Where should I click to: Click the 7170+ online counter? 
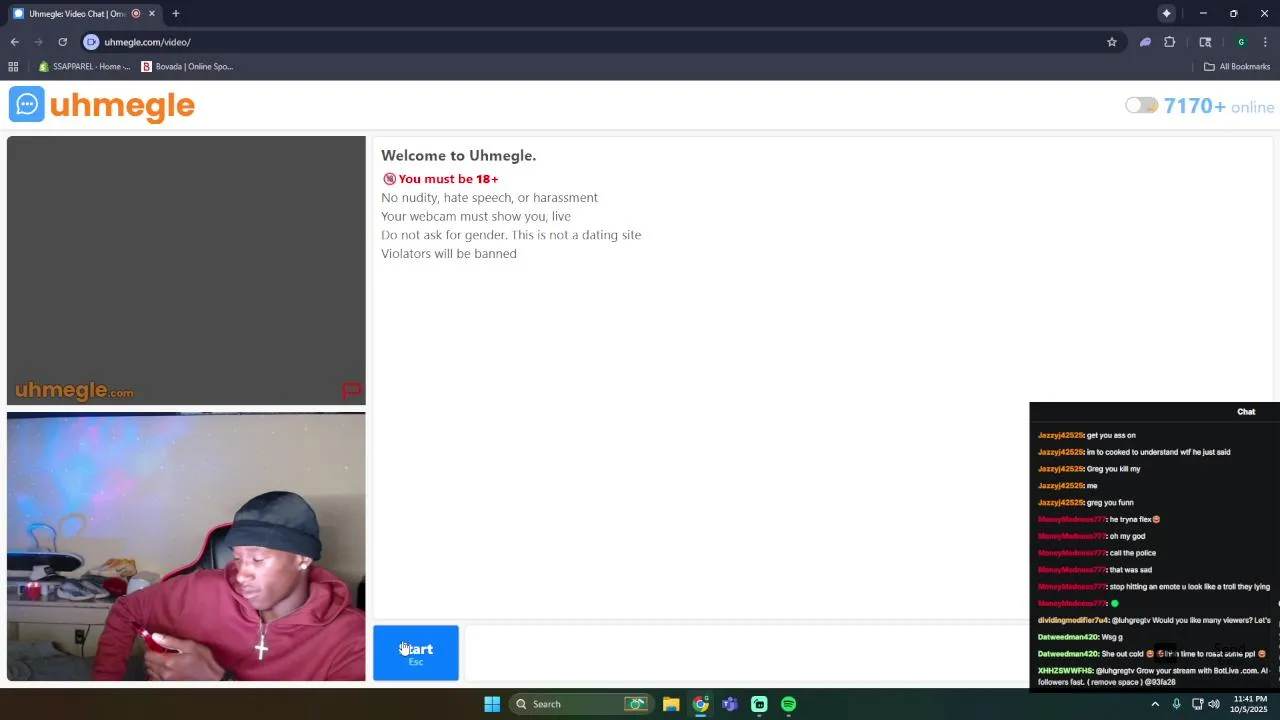tap(1218, 106)
